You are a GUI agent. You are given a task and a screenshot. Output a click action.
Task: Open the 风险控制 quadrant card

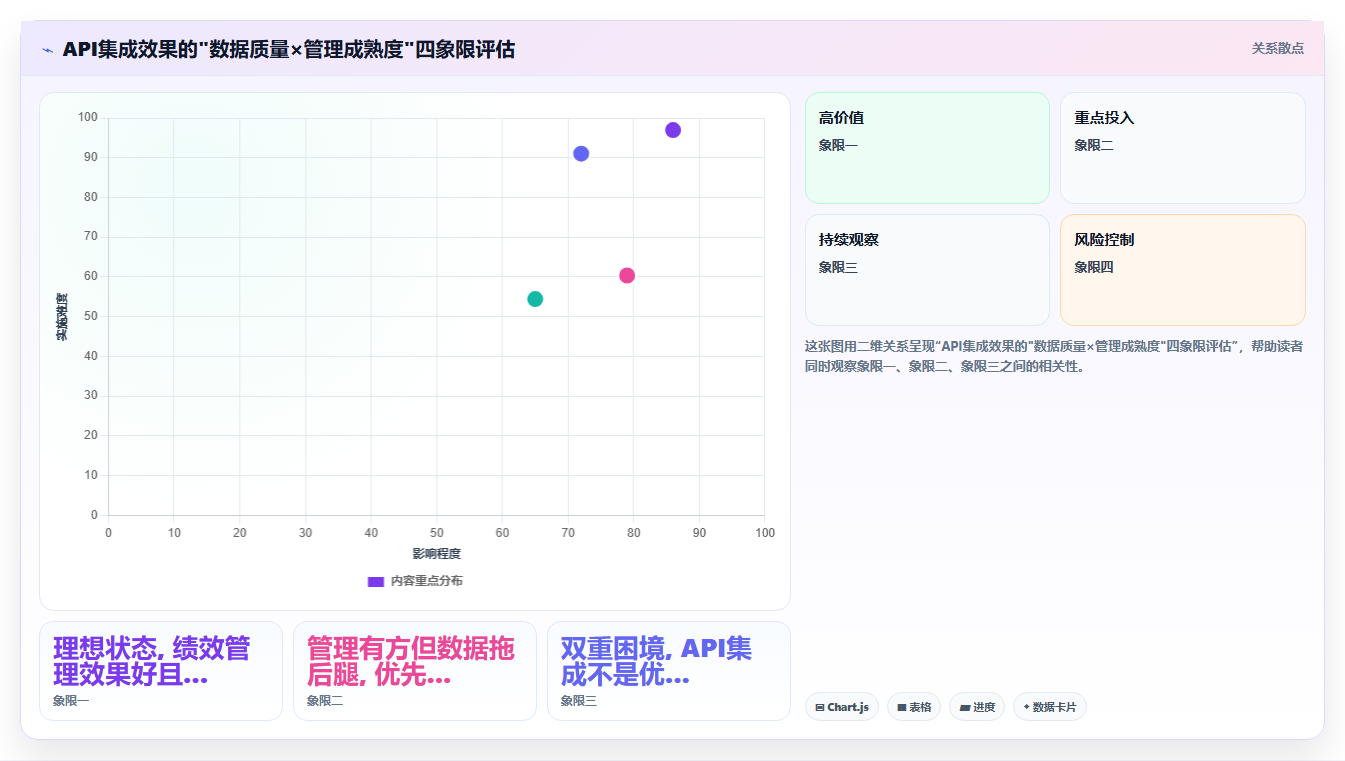point(1183,270)
